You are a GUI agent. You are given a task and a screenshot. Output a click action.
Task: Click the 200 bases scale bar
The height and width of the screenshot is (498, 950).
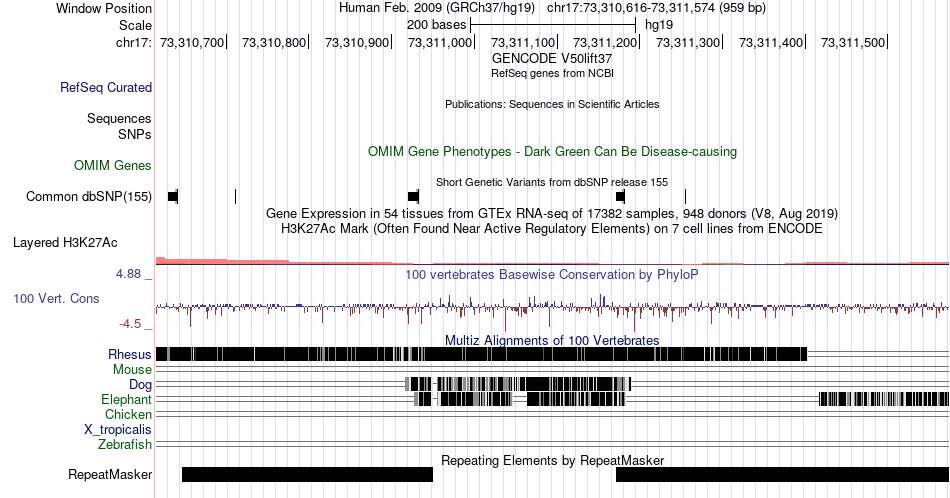[553, 25]
